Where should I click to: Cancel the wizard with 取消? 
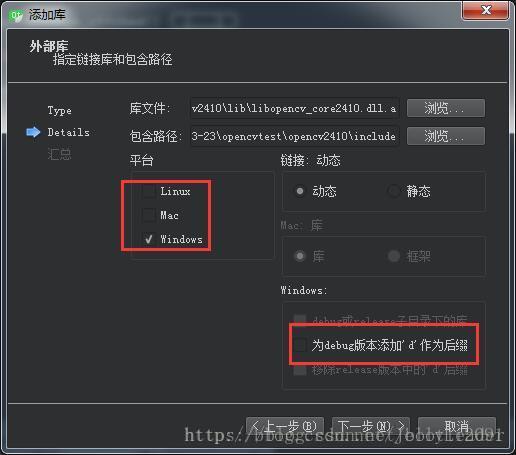pyautogui.click(x=457, y=426)
